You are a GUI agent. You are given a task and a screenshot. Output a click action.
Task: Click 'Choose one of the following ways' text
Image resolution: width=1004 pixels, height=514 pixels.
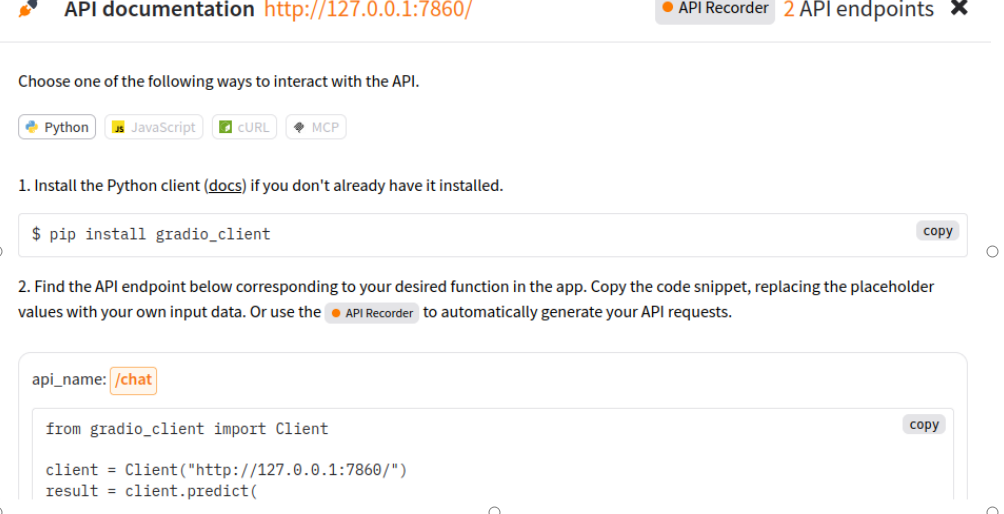[x=219, y=82]
